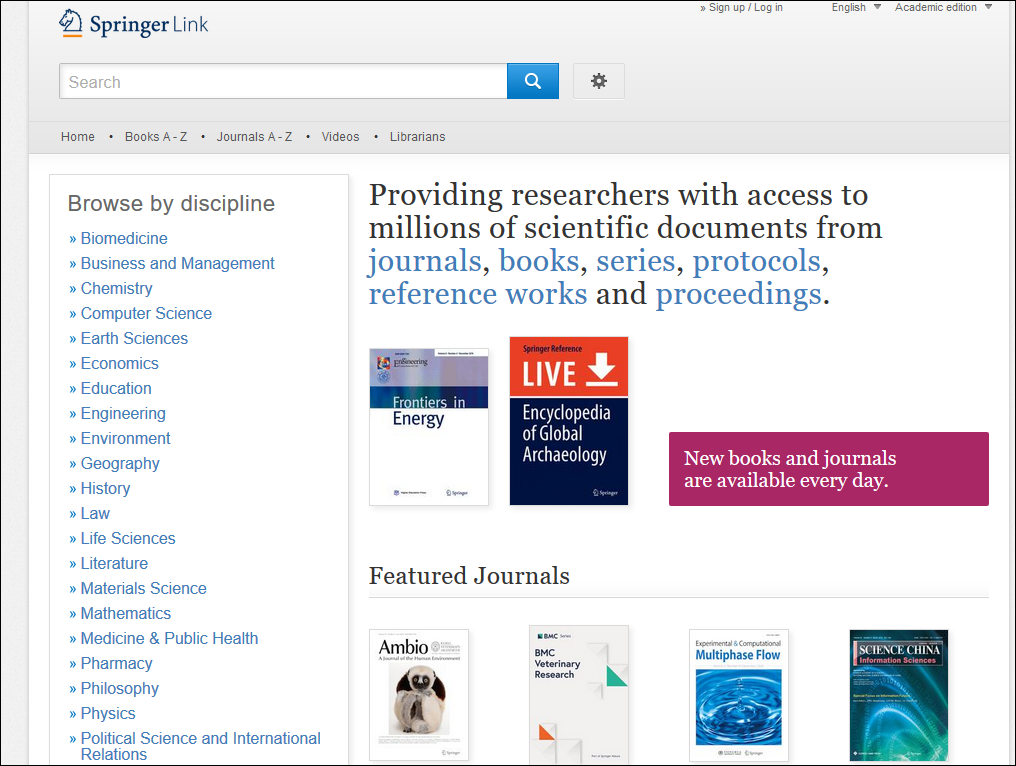Go to the Home menu item

click(x=78, y=137)
